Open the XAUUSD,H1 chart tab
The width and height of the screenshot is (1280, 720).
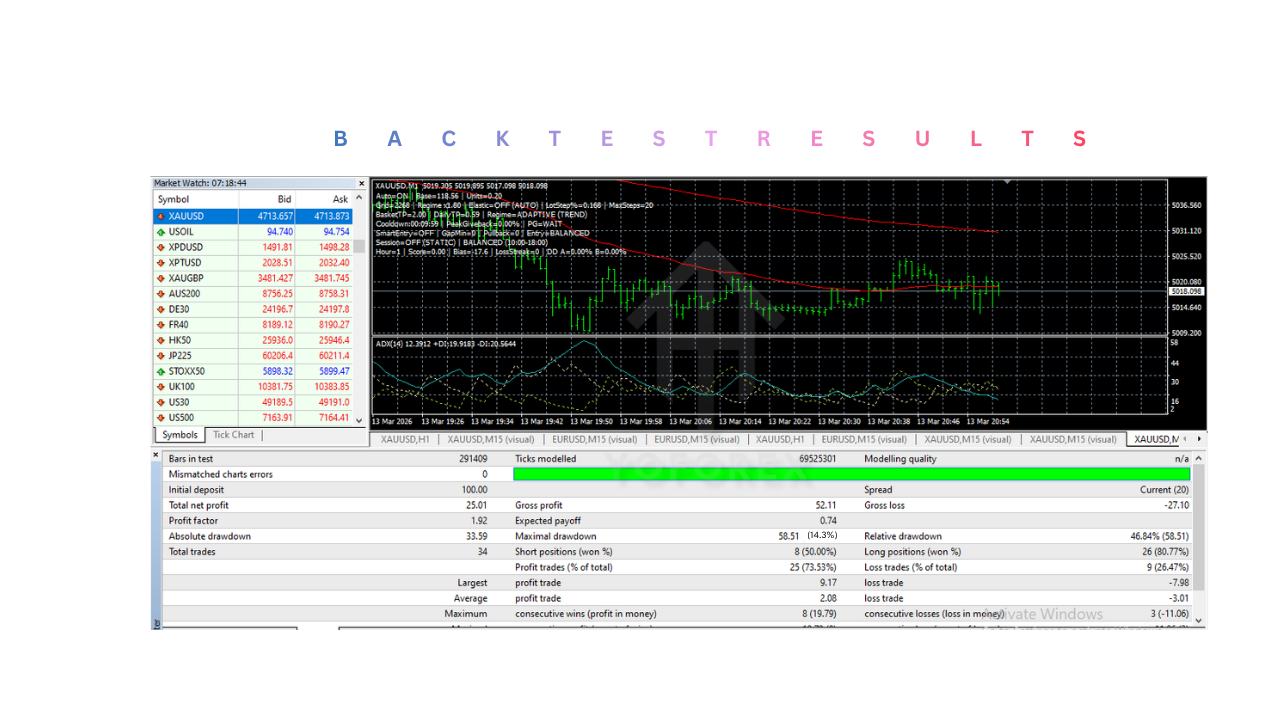404,438
